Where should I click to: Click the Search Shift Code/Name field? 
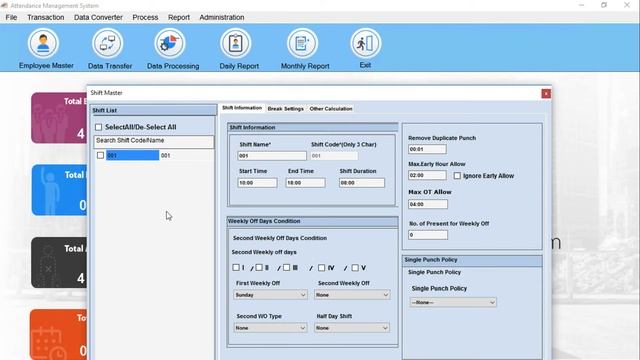[153, 141]
